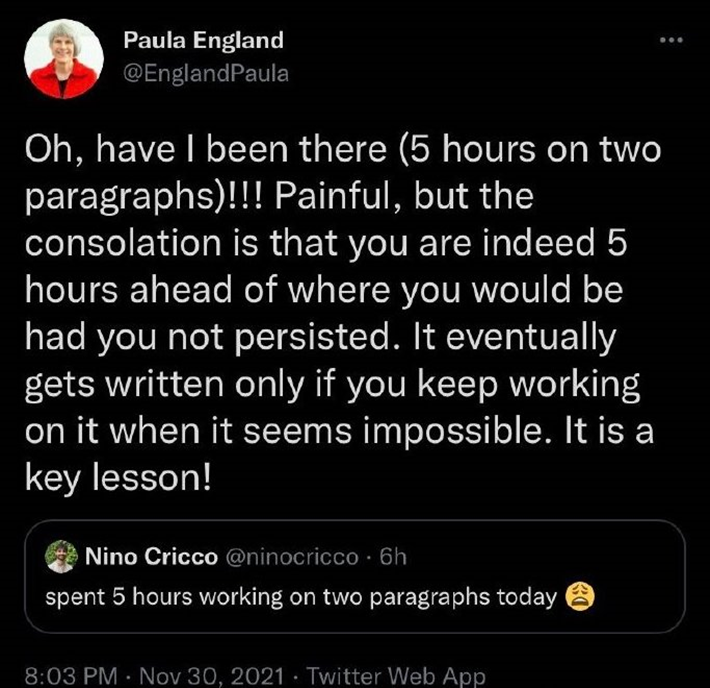
Task: Click Paula England's profile picture
Action: (x=63, y=58)
